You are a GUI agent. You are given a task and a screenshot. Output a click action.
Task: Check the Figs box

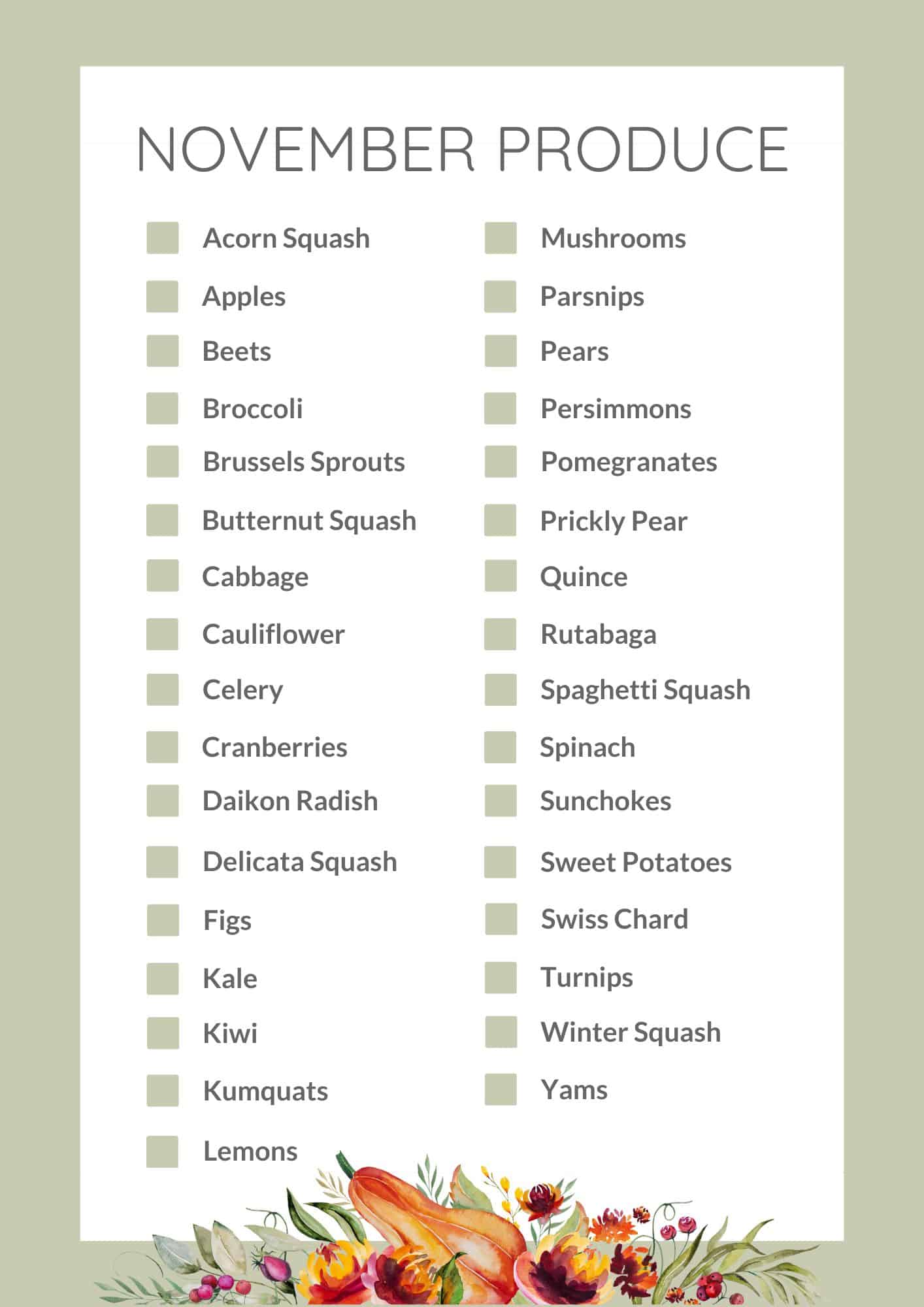pyautogui.click(x=163, y=920)
